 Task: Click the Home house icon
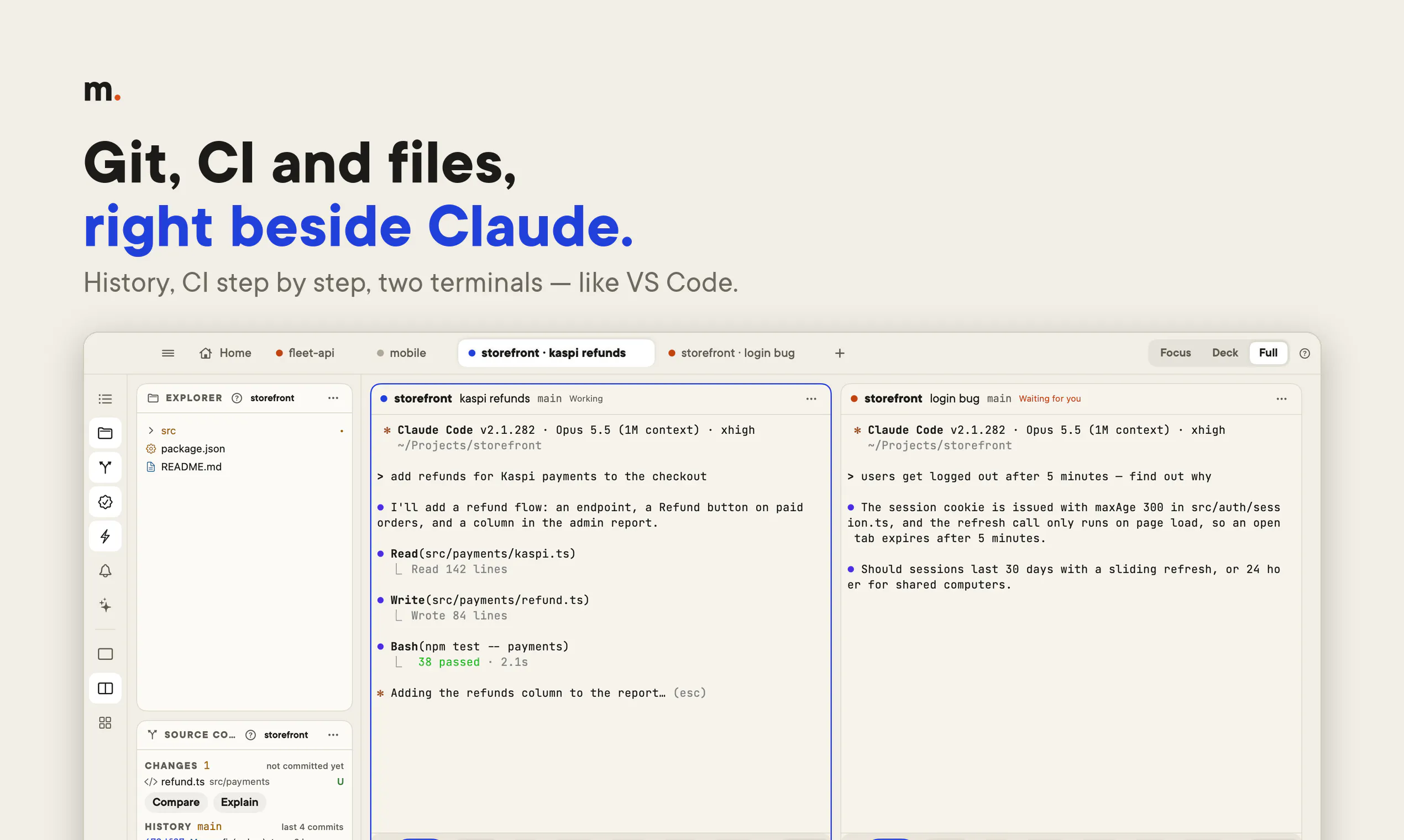click(x=206, y=353)
